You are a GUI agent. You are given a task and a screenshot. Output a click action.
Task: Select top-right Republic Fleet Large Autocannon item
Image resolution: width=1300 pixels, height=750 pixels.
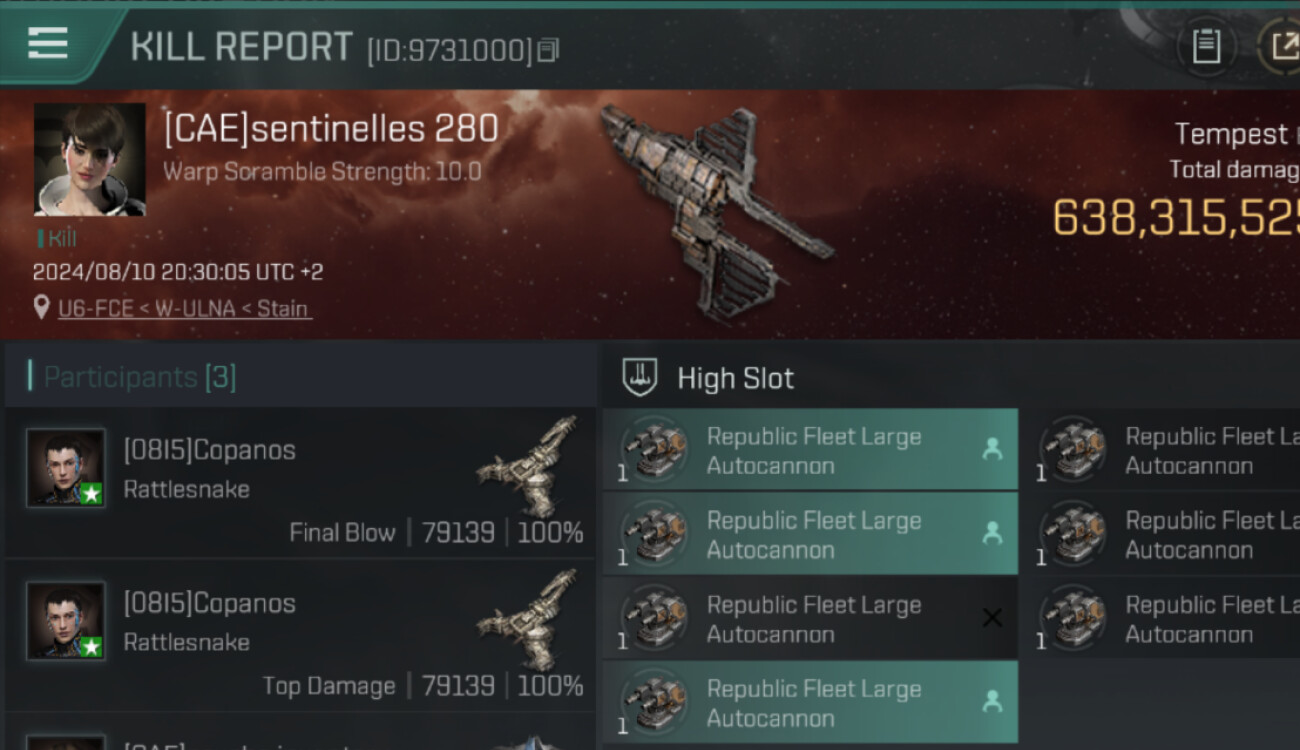coord(1170,450)
